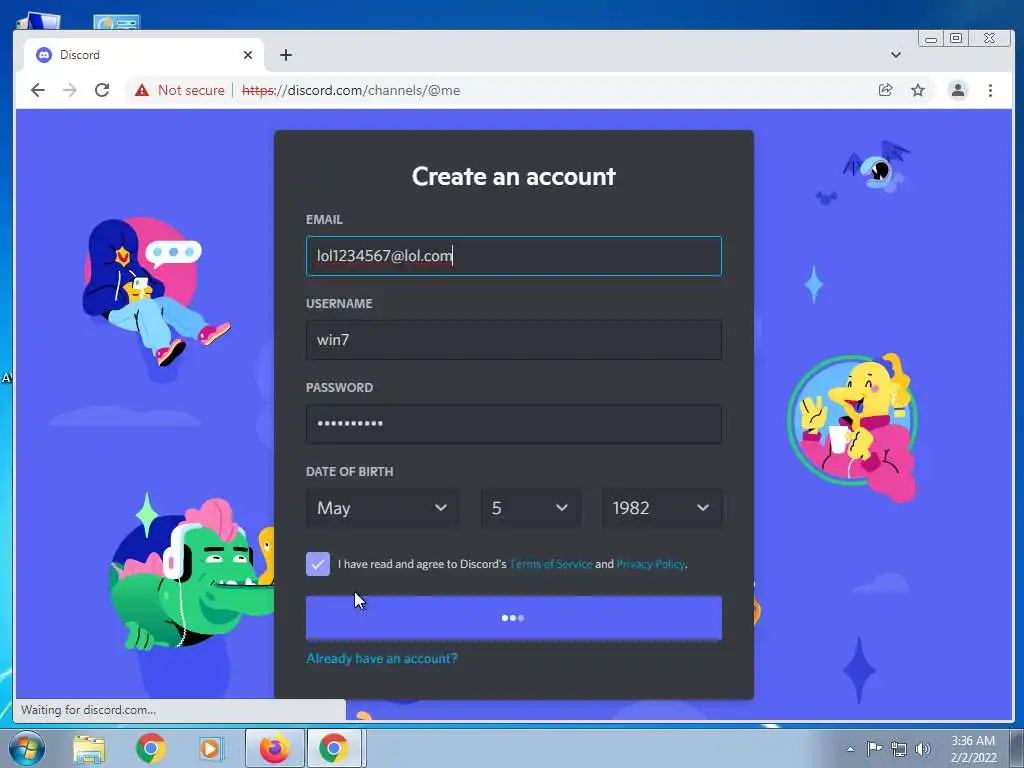This screenshot has height=768, width=1024.
Task: Close the Discord tab
Action: pyautogui.click(x=248, y=55)
